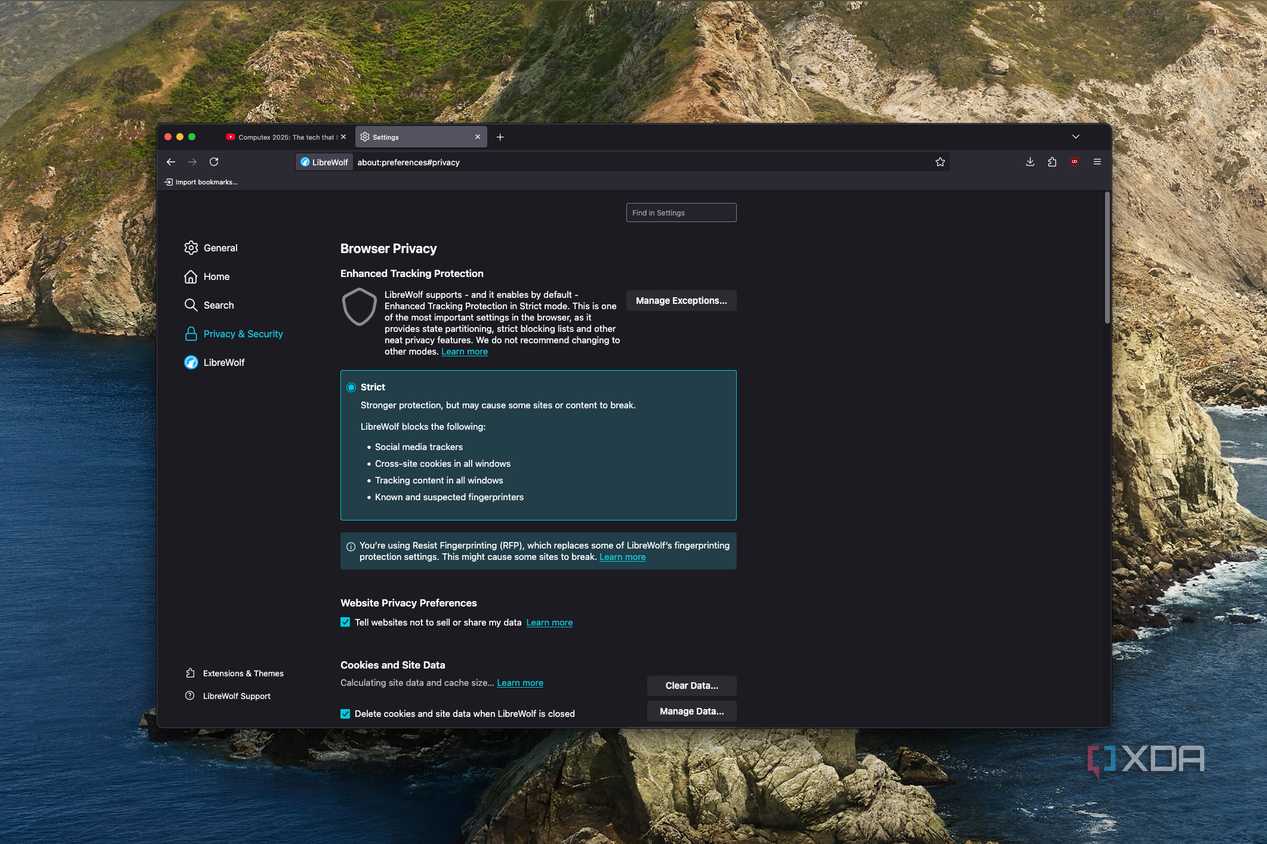1267x844 pixels.
Task: Open the Search settings category
Action: click(x=209, y=305)
